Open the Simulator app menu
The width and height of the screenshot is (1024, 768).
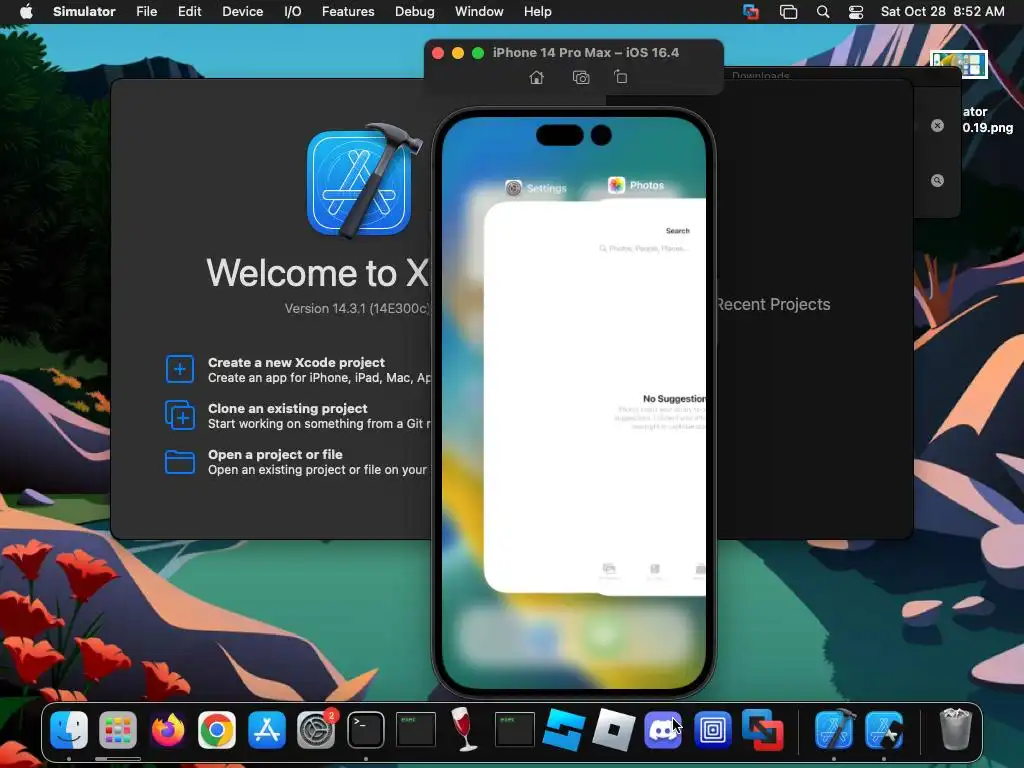(84, 12)
